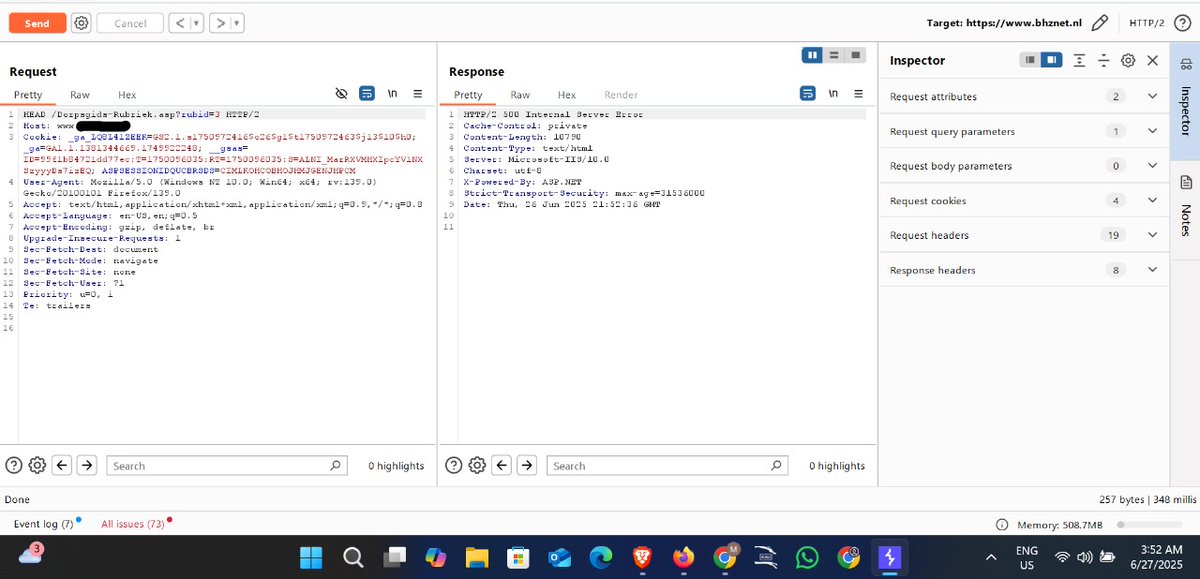
Task: Open send settings gear beside Send button
Action: click(x=81, y=22)
